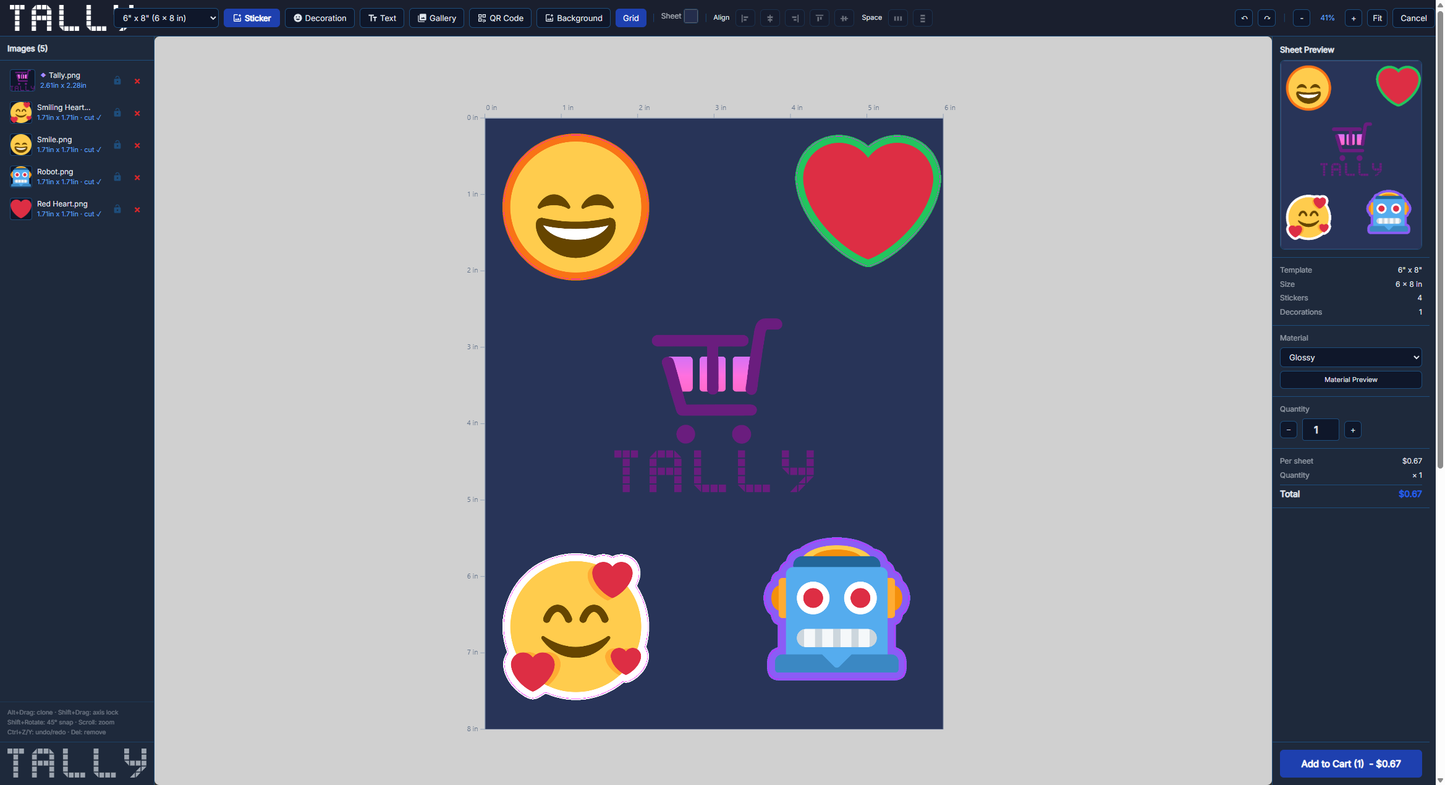Click the quantity input field
The image size is (1445, 785).
pyautogui.click(x=1320, y=430)
